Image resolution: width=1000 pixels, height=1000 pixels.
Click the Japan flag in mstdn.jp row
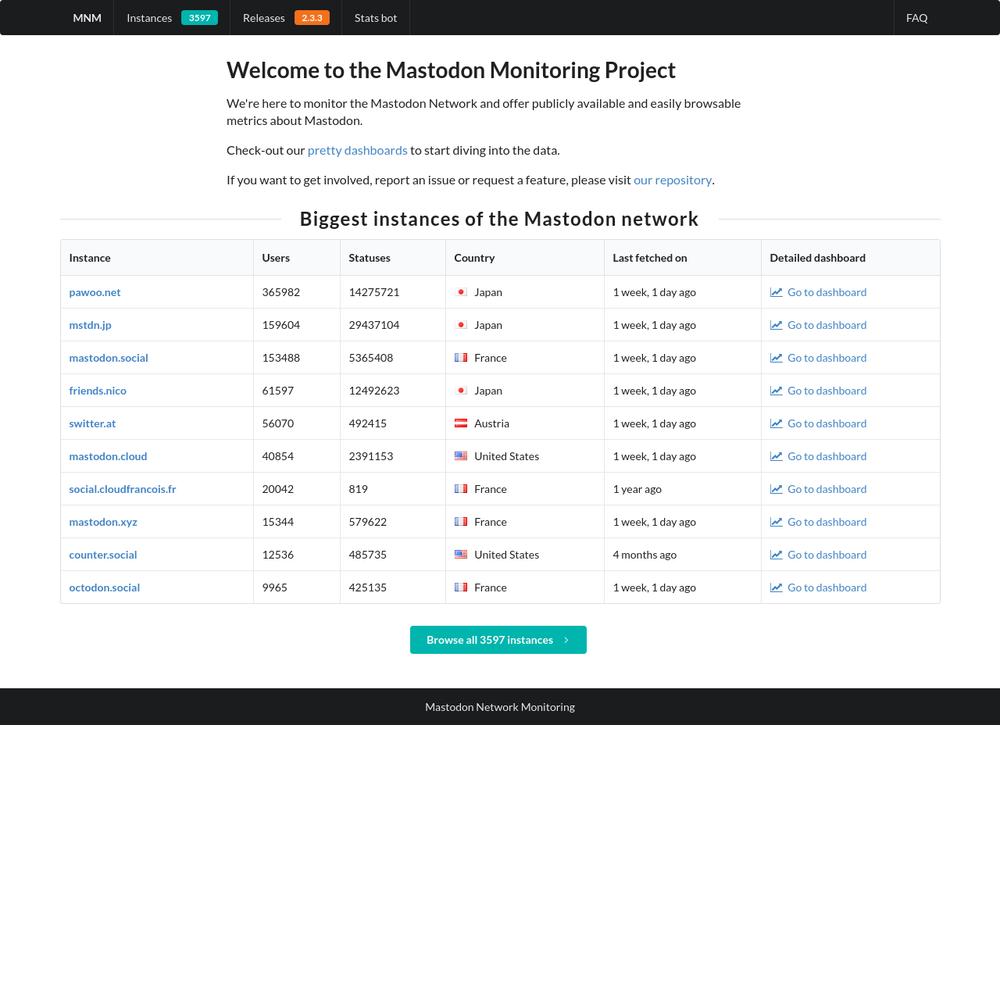460,325
